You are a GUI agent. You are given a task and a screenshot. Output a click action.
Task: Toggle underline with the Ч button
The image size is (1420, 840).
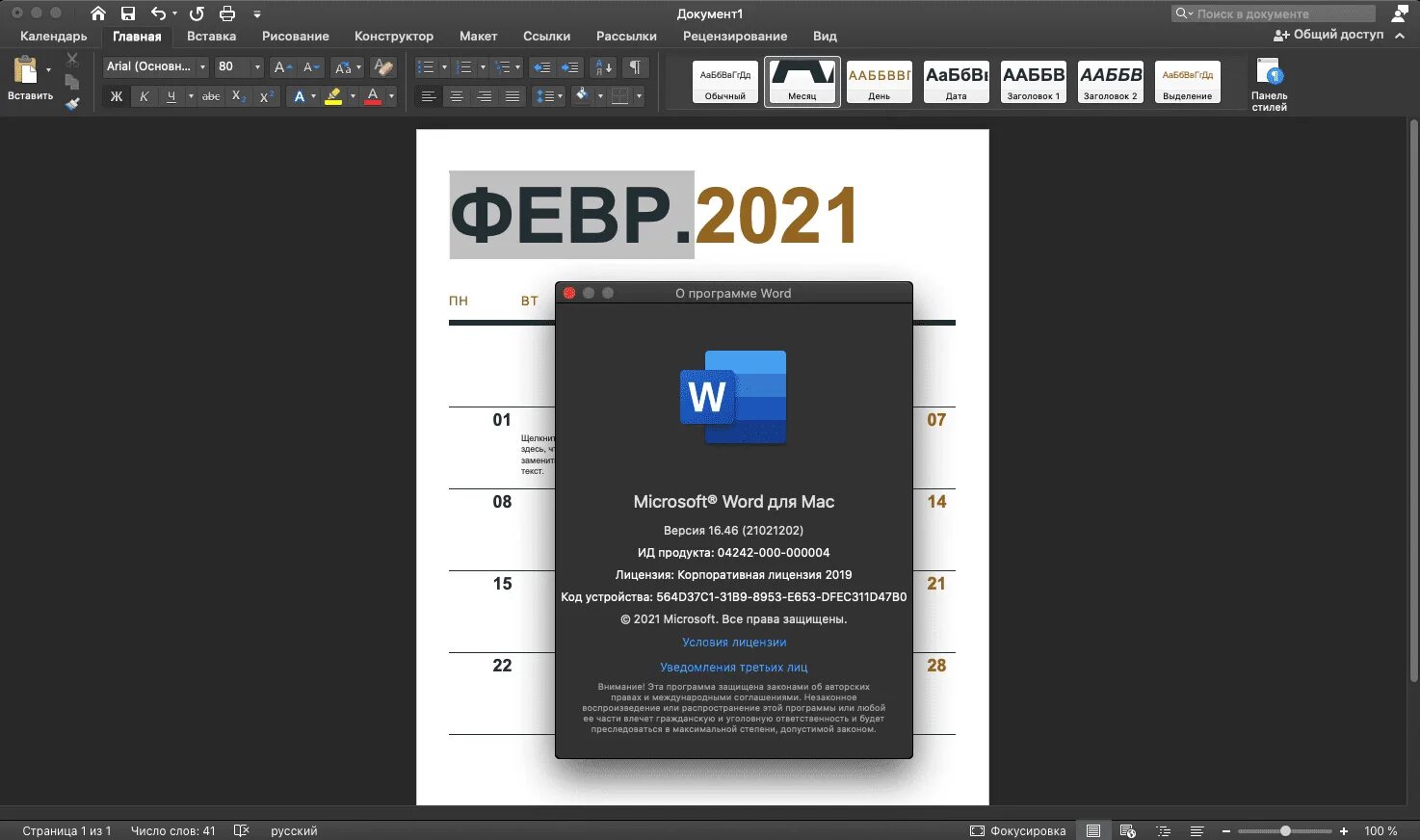click(x=171, y=96)
